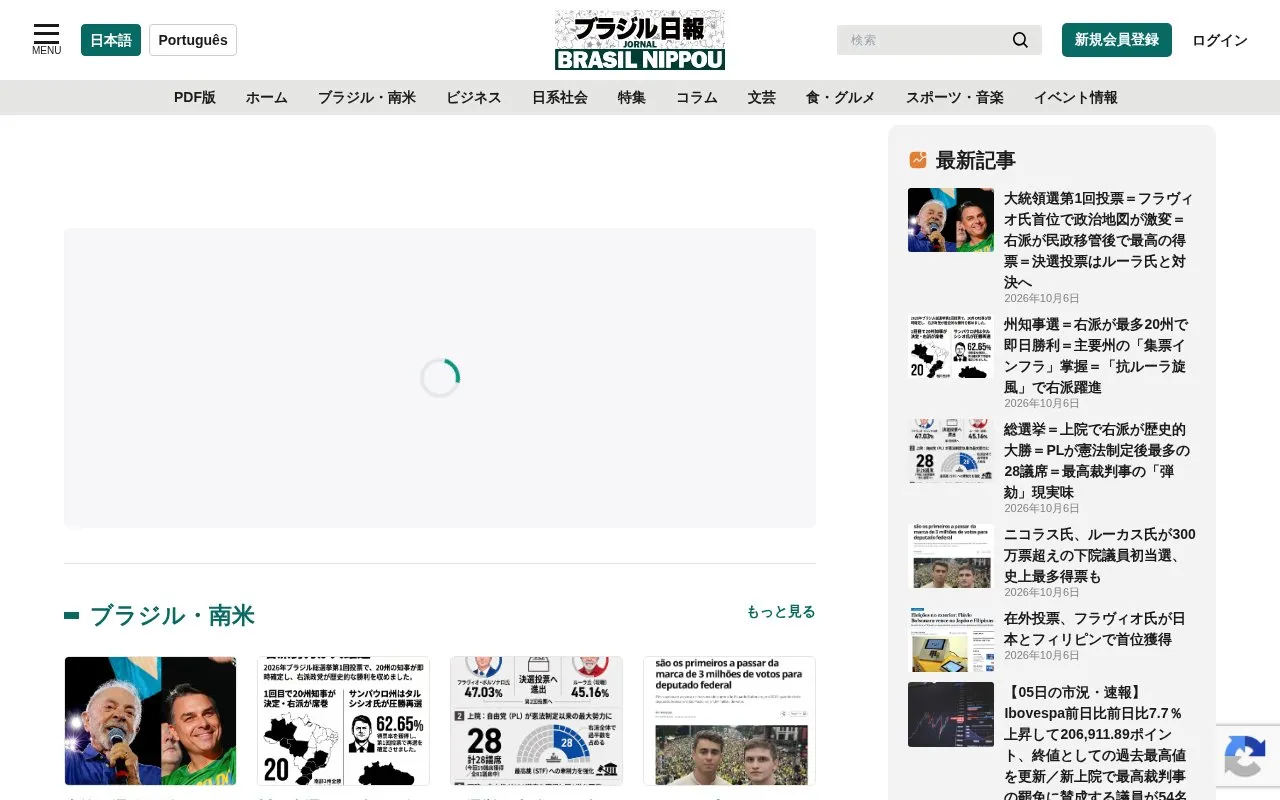The height and width of the screenshot is (800, 1280).
Task: Open 文芸 navigation item
Action: [762, 97]
